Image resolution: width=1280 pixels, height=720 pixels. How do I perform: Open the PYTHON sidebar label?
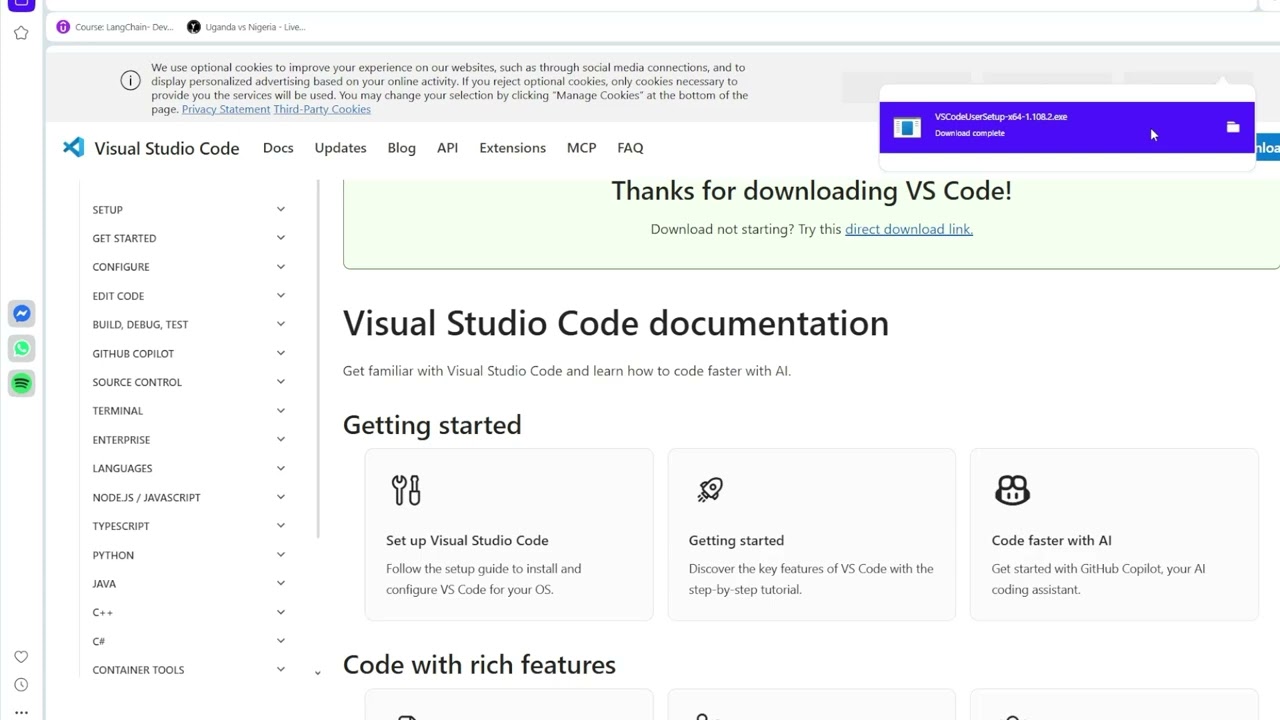[113, 555]
